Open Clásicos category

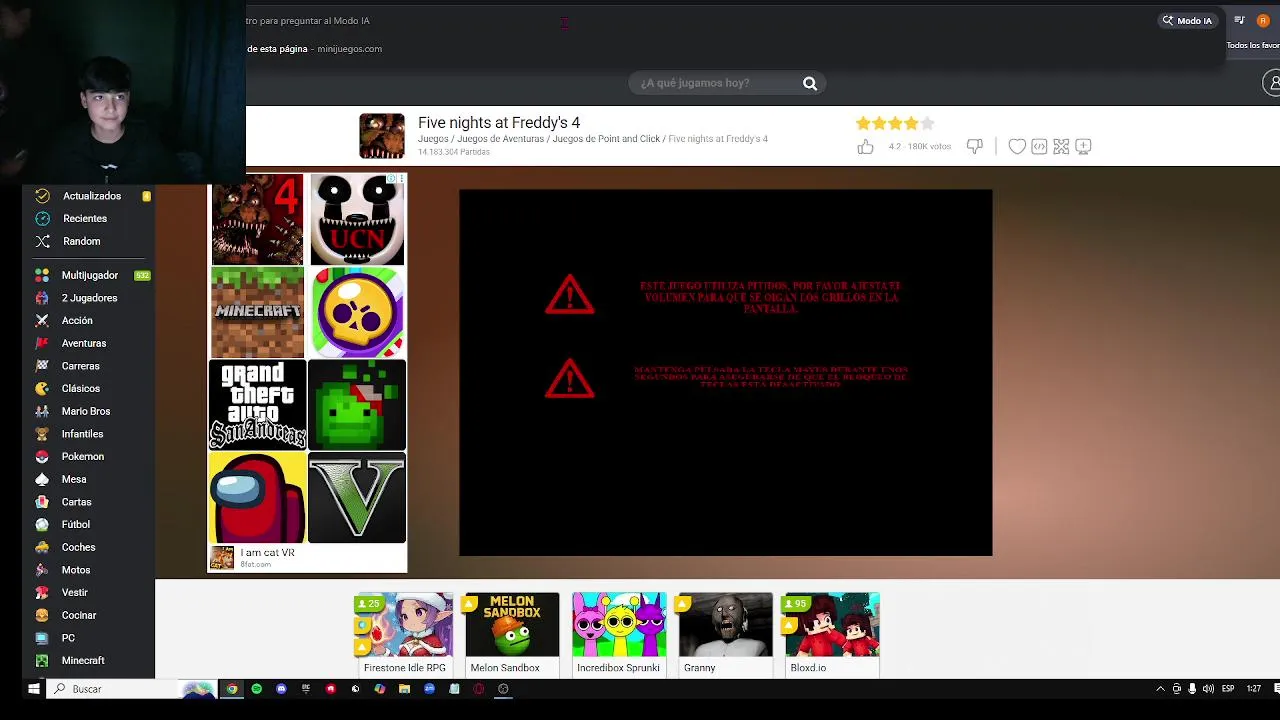click(81, 388)
